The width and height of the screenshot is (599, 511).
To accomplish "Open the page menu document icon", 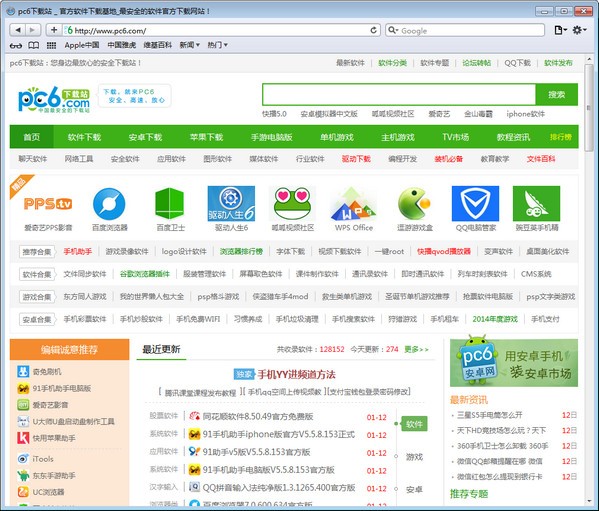I will tap(560, 30).
